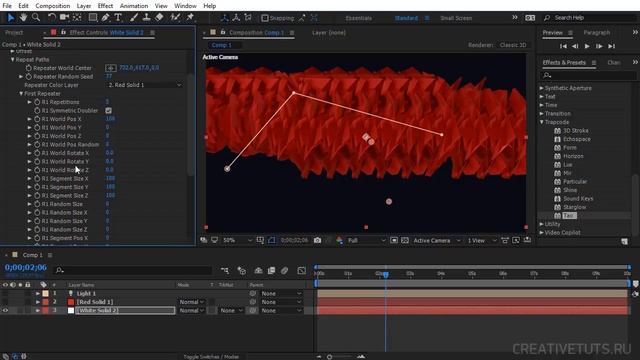Toggle stopwatch for R1 Segment Size X
Screen dimensions: 640x360
point(37,179)
